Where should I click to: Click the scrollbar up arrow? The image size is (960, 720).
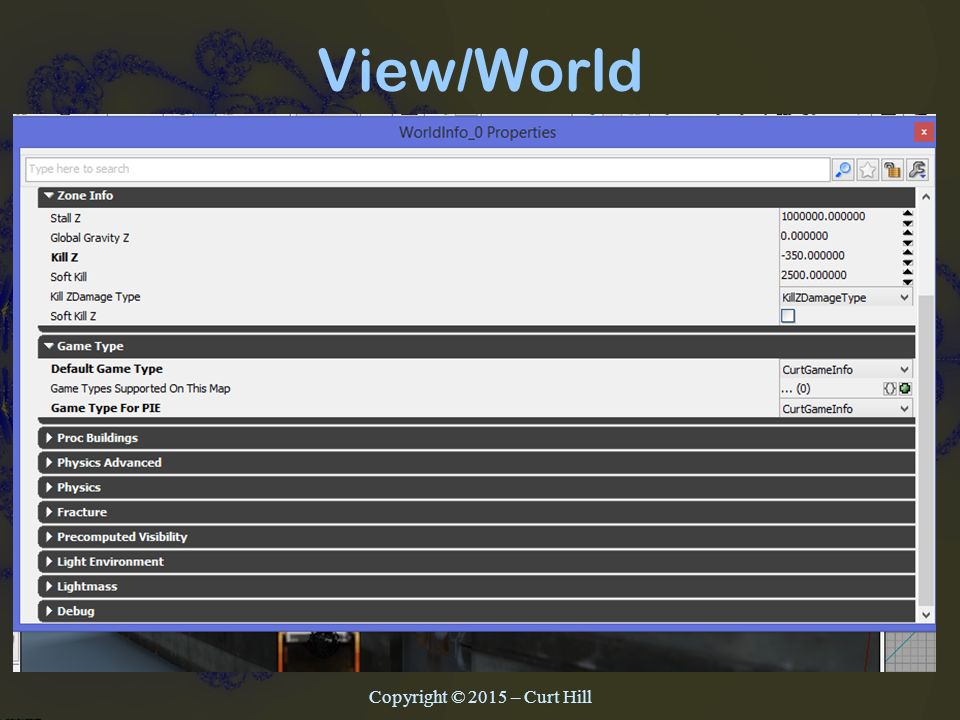click(926, 197)
